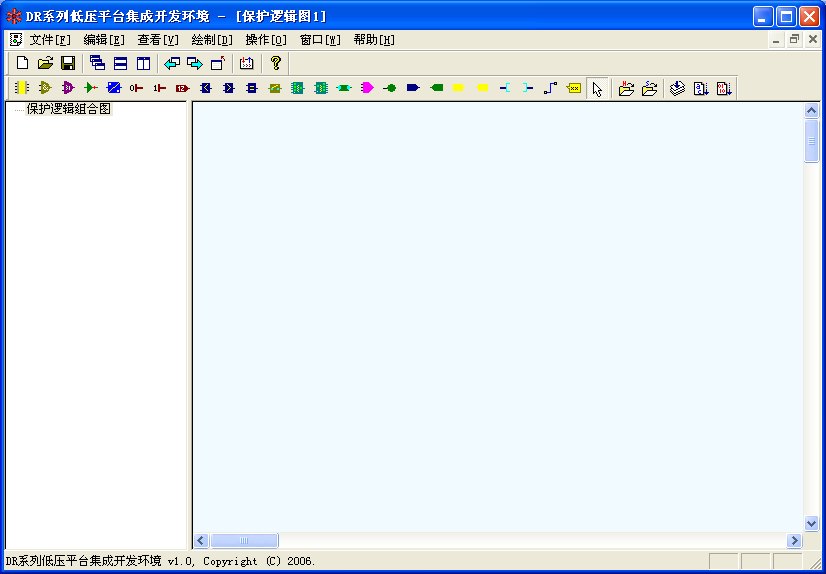Save using the floppy disk icon
Viewport: 826px width, 574px height.
pos(68,63)
